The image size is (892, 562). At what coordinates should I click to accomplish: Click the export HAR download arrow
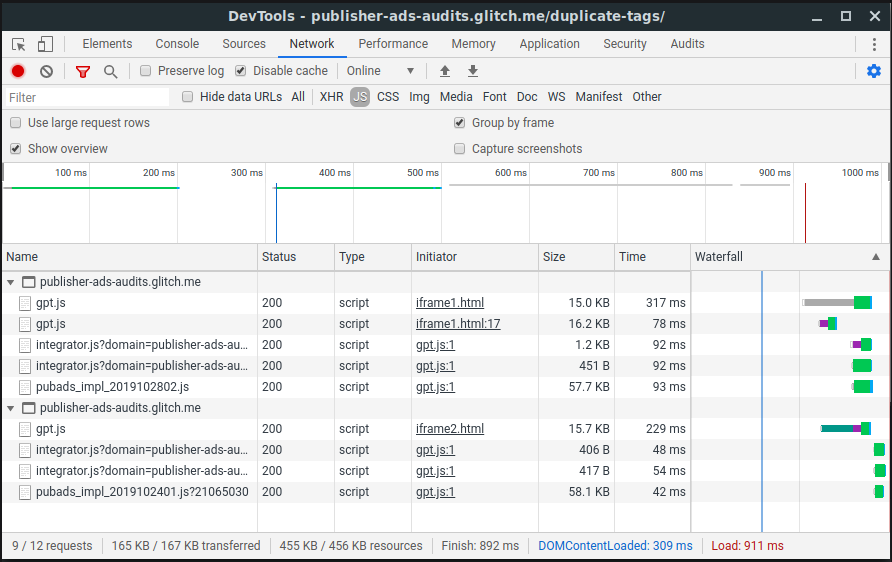(x=473, y=71)
